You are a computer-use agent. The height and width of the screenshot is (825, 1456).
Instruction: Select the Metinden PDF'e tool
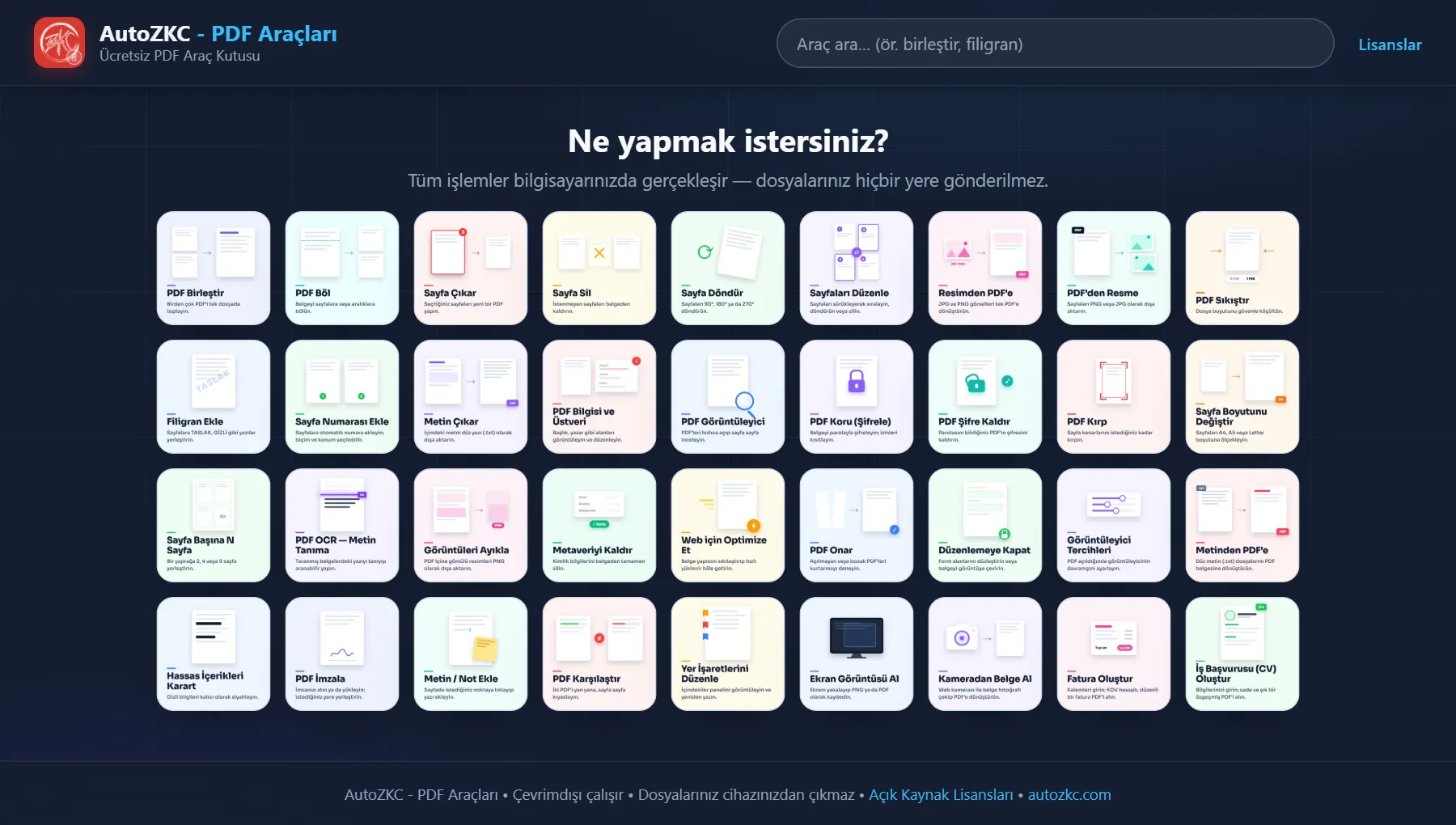click(x=1242, y=526)
